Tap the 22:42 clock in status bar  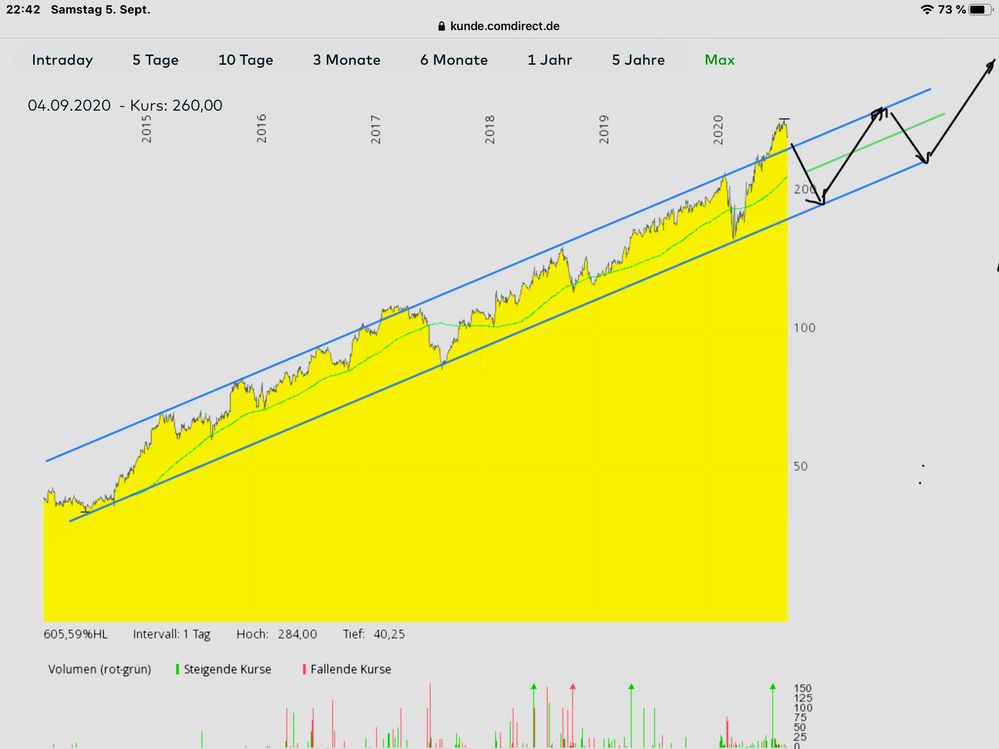pos(36,9)
